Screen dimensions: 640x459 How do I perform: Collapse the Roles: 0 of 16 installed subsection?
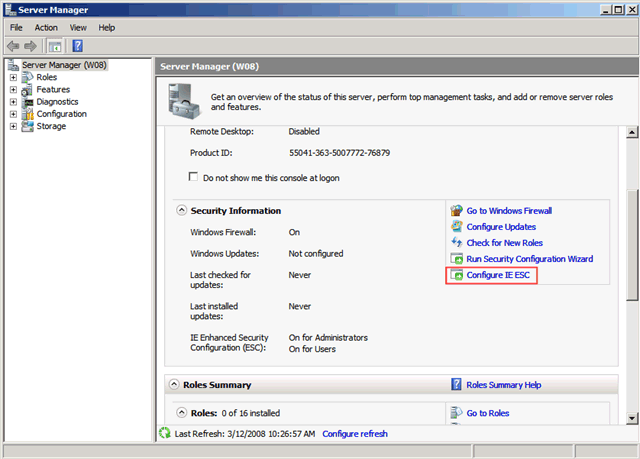(181, 412)
